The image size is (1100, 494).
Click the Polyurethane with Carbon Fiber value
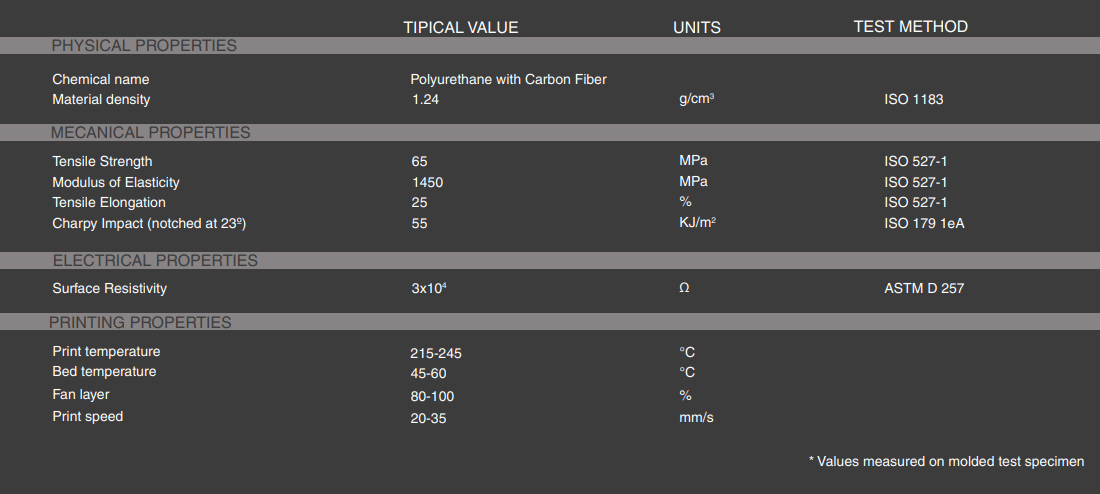tap(508, 79)
